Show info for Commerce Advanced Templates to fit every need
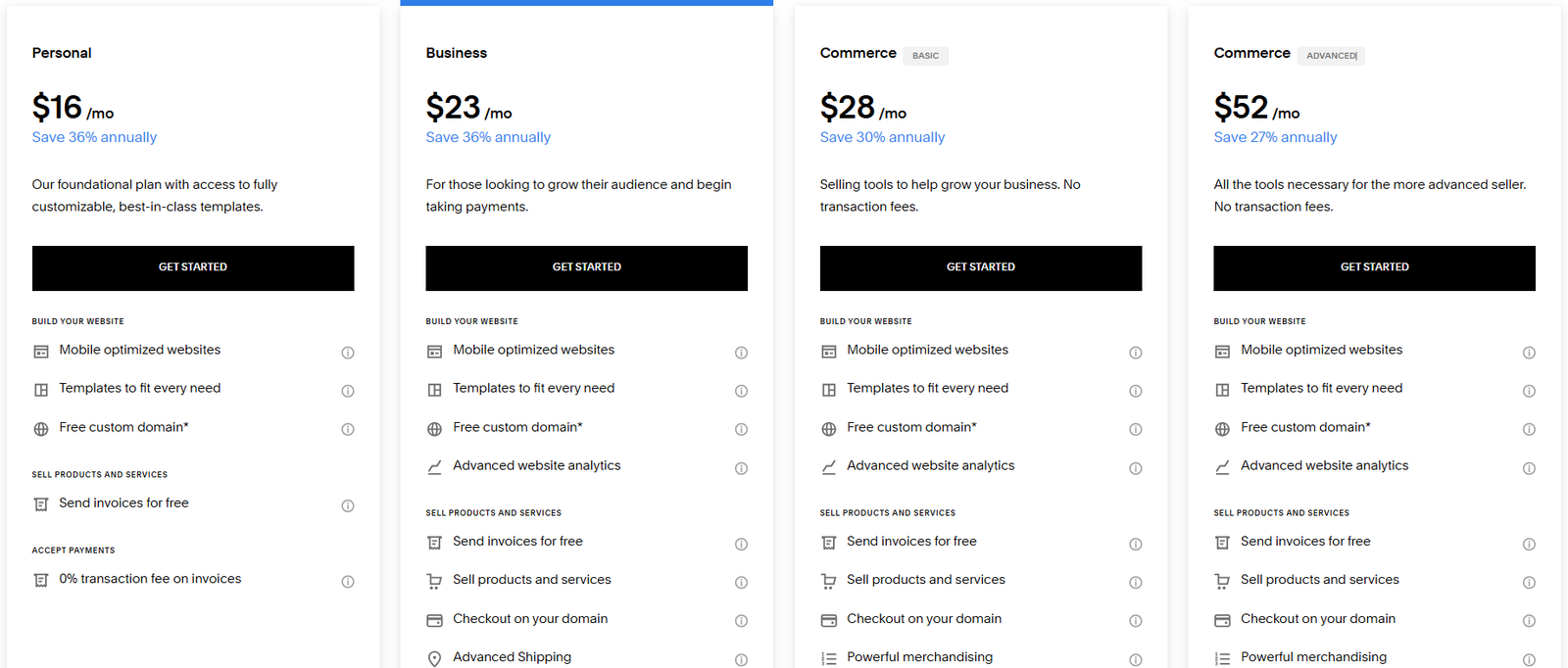This screenshot has height=668, width=1568. click(1530, 391)
